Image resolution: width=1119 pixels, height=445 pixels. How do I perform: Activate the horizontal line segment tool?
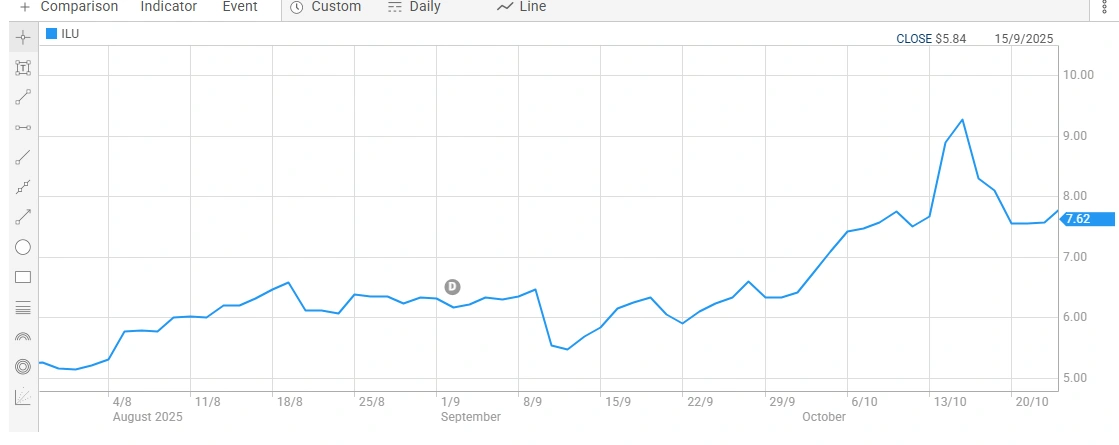coord(23,128)
